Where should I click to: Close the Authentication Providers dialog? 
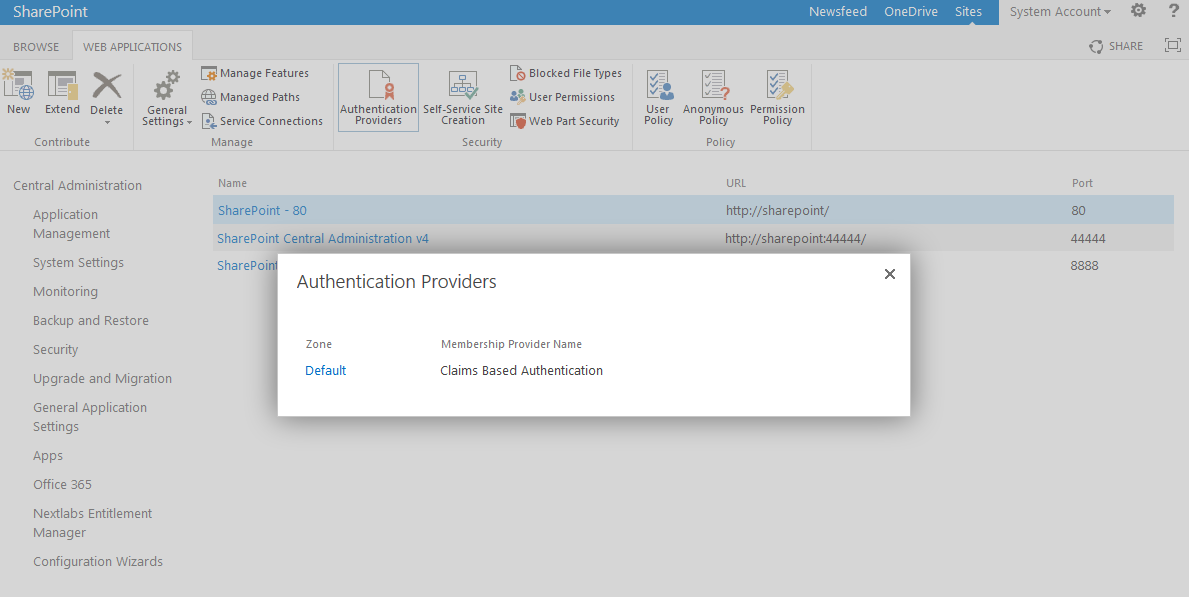(x=890, y=274)
